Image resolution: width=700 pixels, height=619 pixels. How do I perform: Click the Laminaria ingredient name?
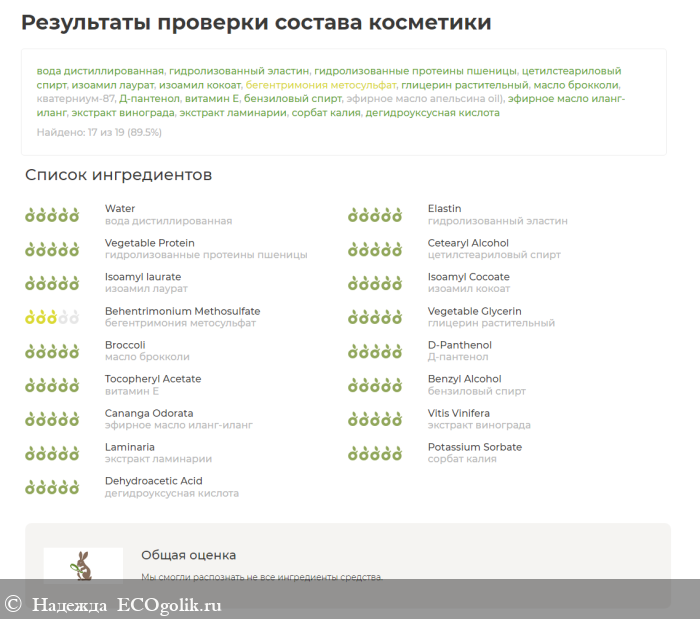[x=130, y=447]
